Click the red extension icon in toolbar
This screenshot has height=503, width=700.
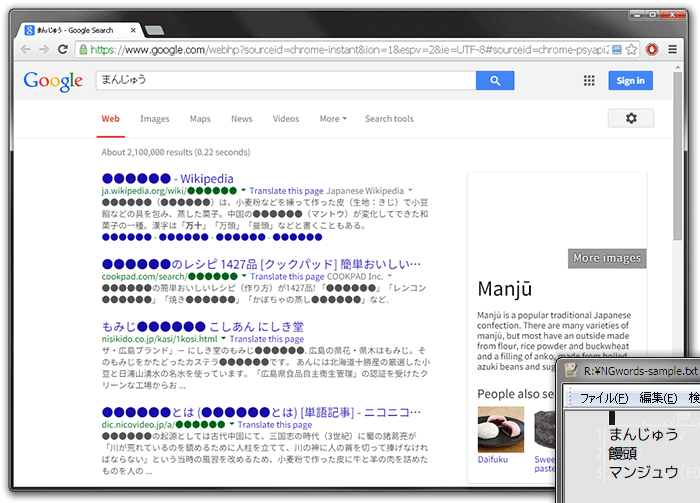pyautogui.click(x=652, y=49)
